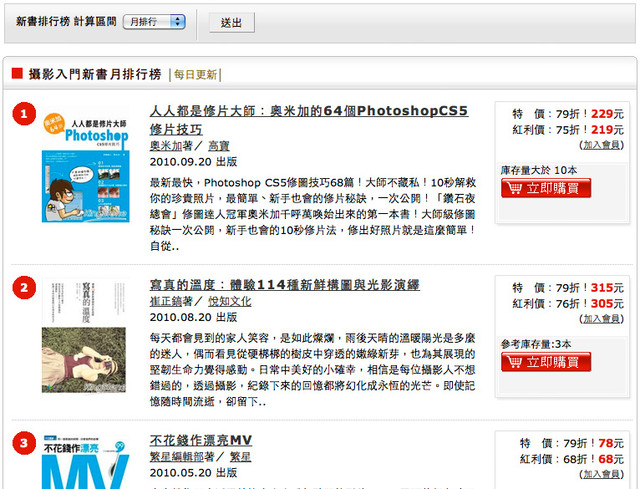Click 立即購買 for the 229元 book
The image size is (640, 489).
(546, 188)
